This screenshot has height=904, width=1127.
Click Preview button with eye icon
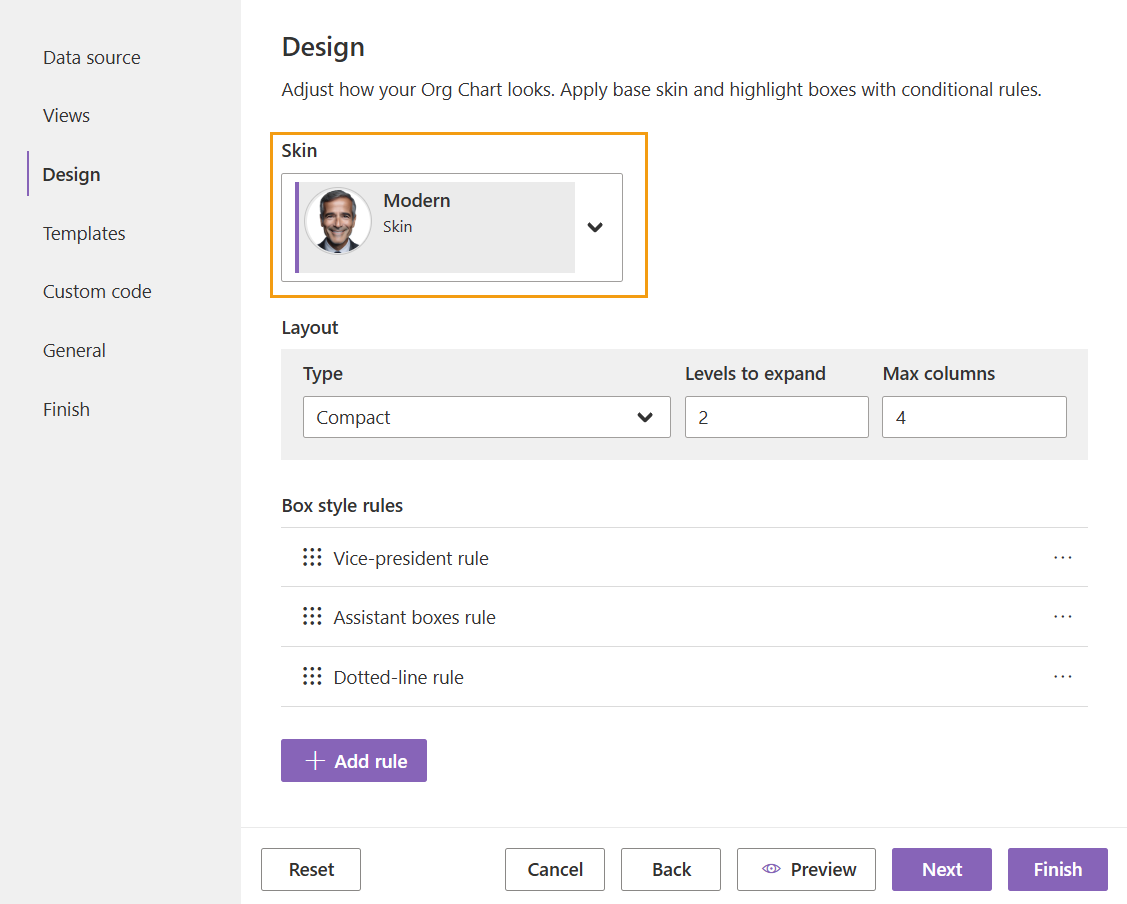(806, 870)
